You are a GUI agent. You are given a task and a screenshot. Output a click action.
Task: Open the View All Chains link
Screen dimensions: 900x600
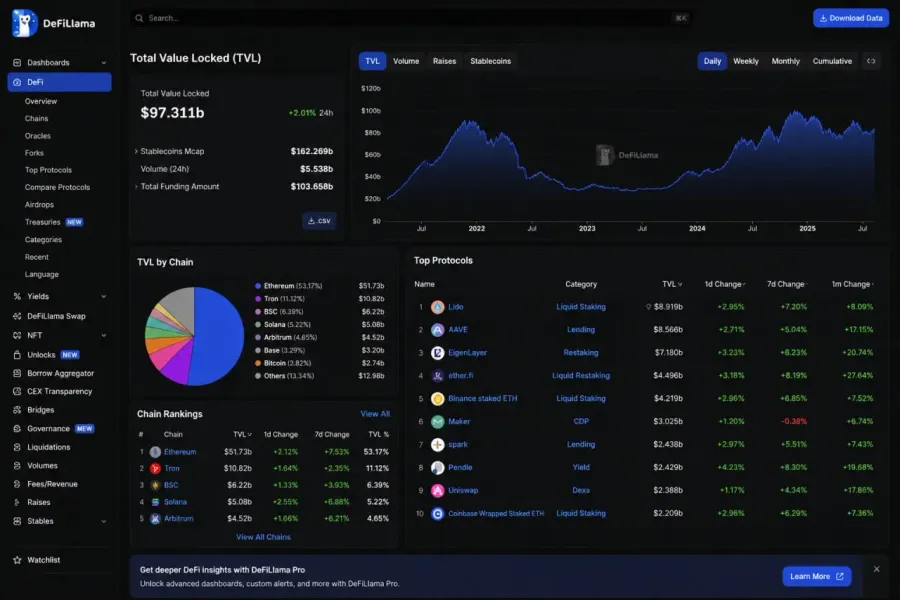click(263, 537)
